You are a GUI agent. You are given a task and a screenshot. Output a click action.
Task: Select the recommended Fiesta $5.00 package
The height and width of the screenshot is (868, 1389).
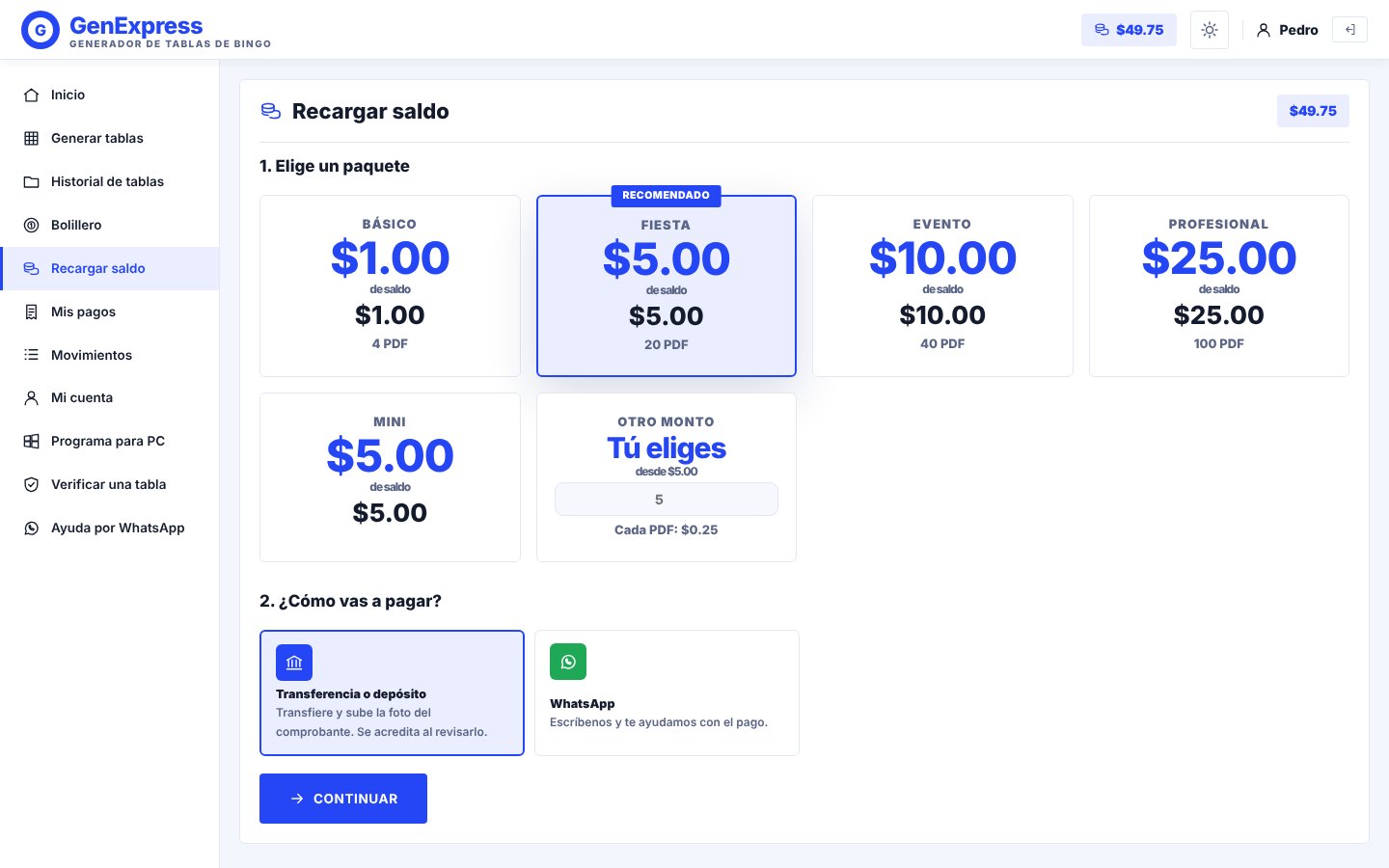tap(667, 285)
